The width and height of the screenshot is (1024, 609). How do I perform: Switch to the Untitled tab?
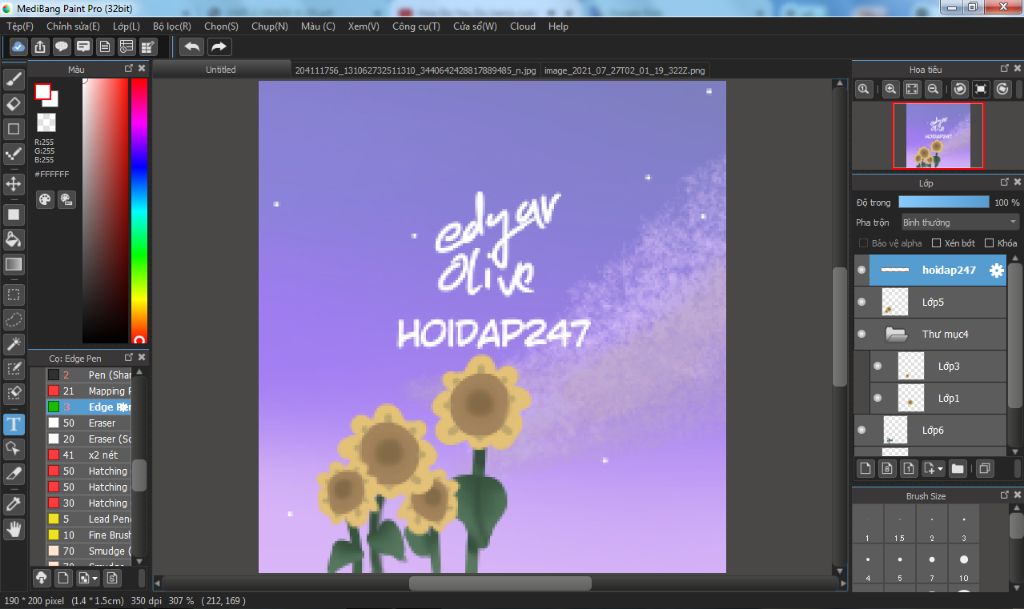tap(221, 70)
